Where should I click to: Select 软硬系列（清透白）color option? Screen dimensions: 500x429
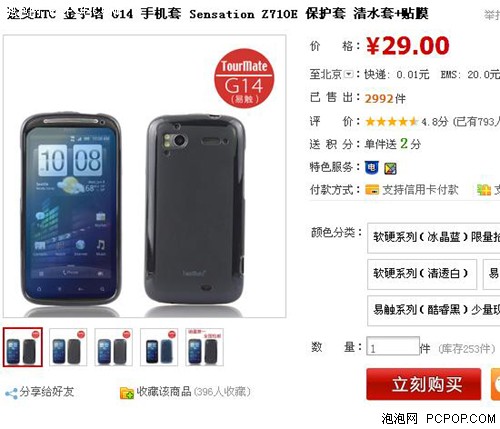(422, 274)
